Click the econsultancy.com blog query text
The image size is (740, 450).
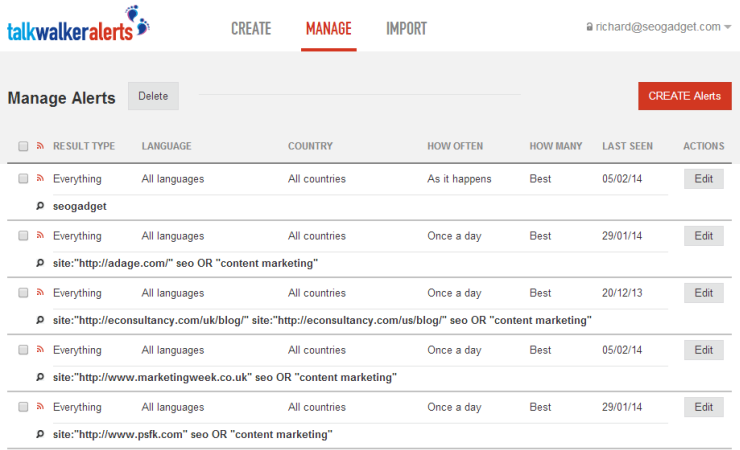322,320
